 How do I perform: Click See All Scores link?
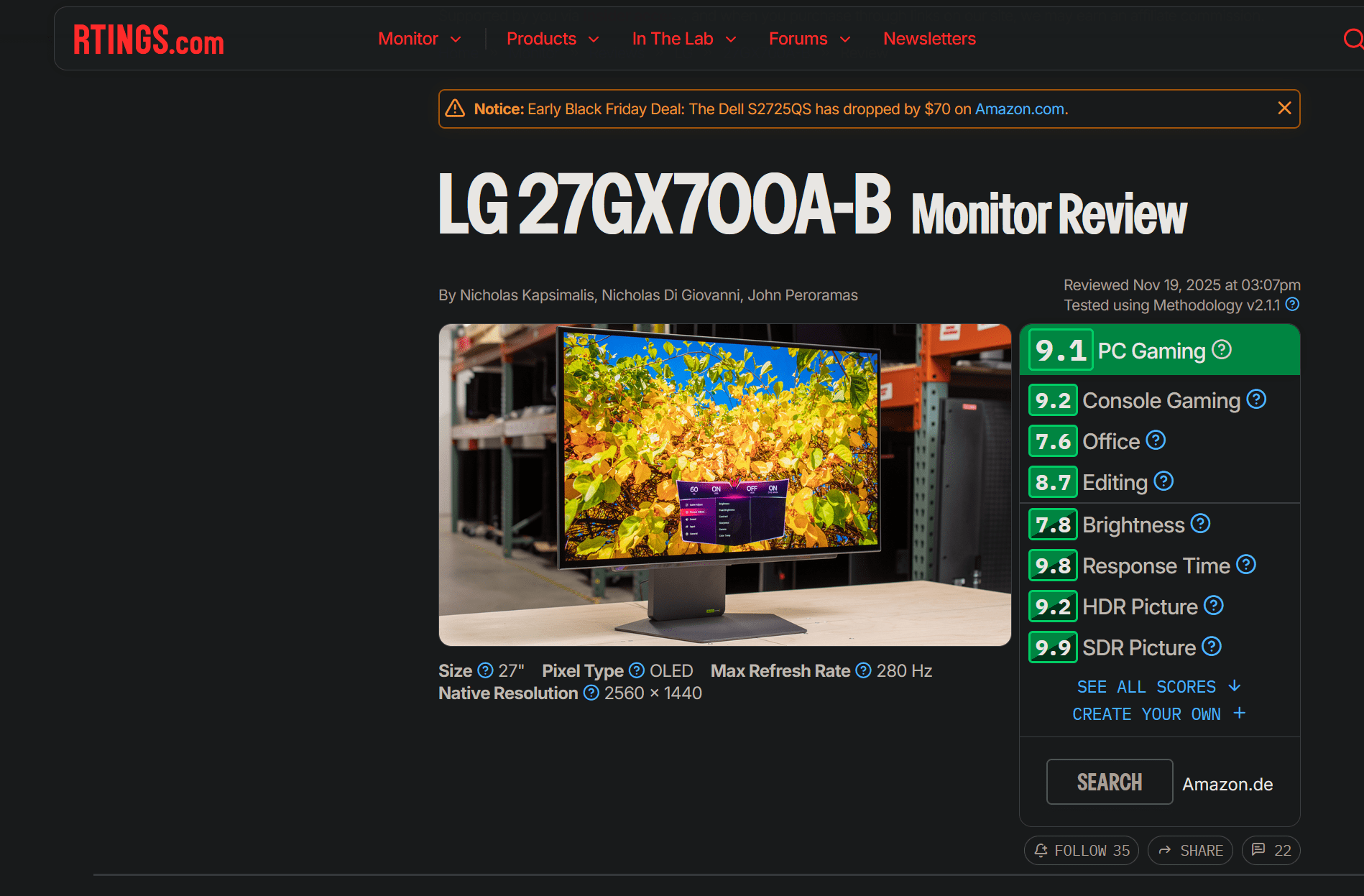[x=1146, y=687]
